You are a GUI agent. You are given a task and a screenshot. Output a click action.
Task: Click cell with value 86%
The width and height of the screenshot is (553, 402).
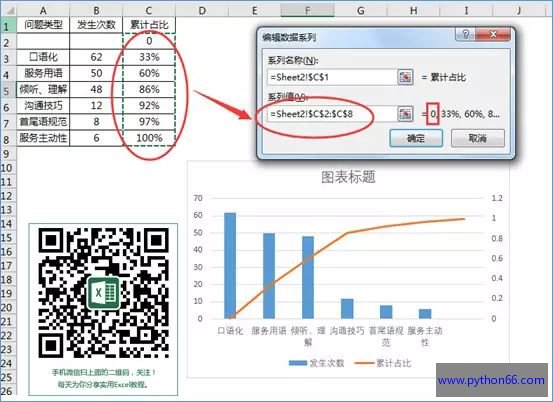pos(149,90)
